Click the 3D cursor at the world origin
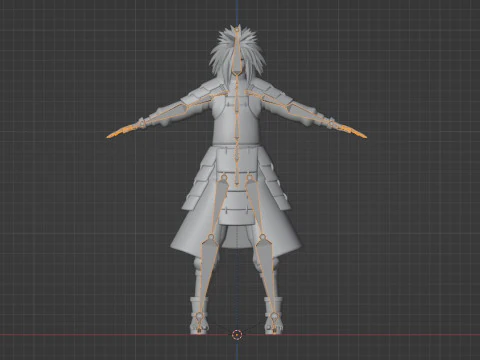480x360 pixels. [x=236, y=334]
